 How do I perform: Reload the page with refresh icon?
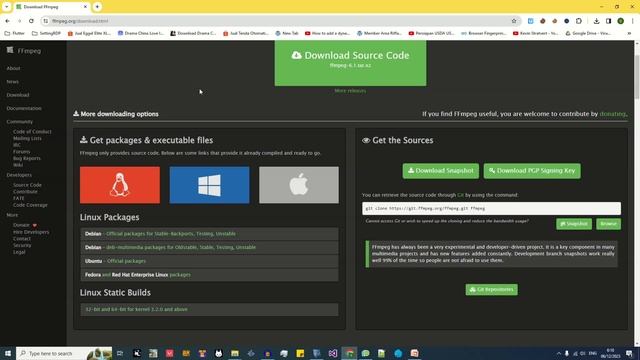click(x=31, y=21)
